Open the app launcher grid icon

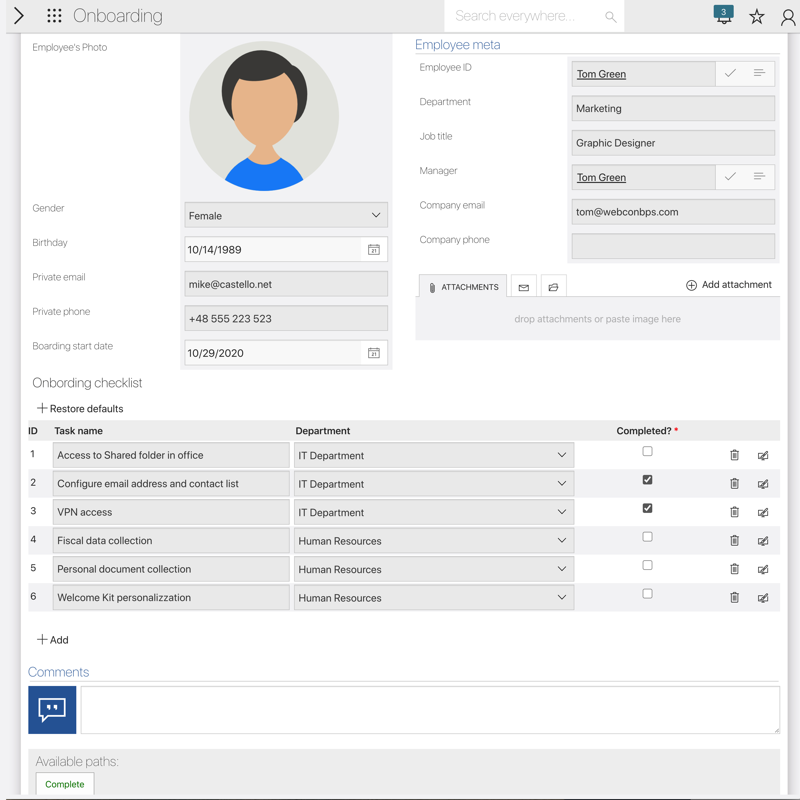pyautogui.click(x=54, y=16)
